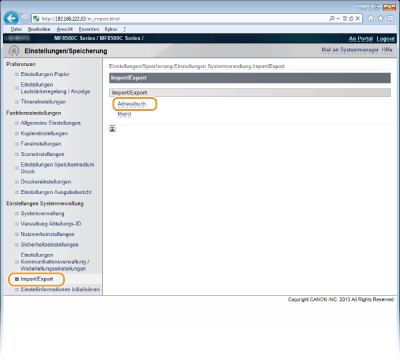This screenshot has width=400, height=360.
Task: Open the ? help menu
Action: point(124,29)
